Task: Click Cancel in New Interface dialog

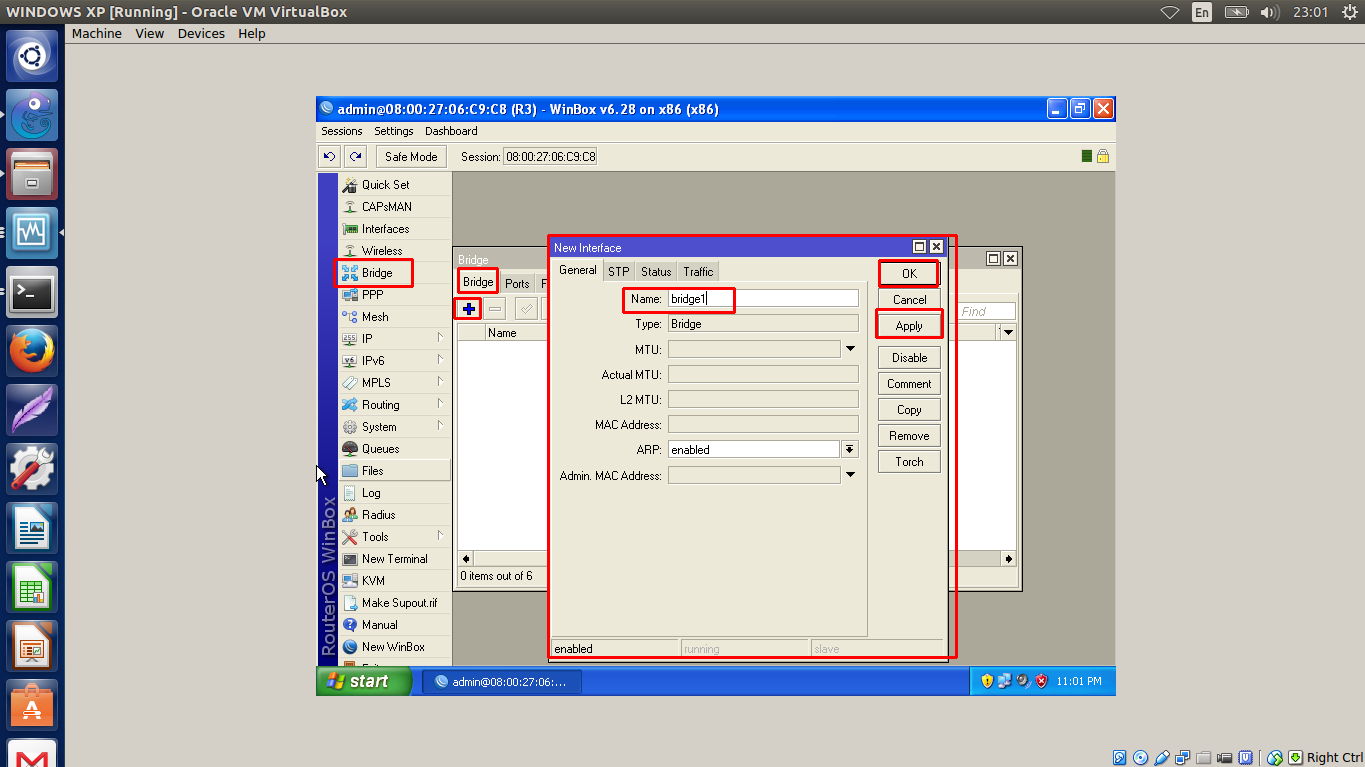Action: [x=909, y=300]
